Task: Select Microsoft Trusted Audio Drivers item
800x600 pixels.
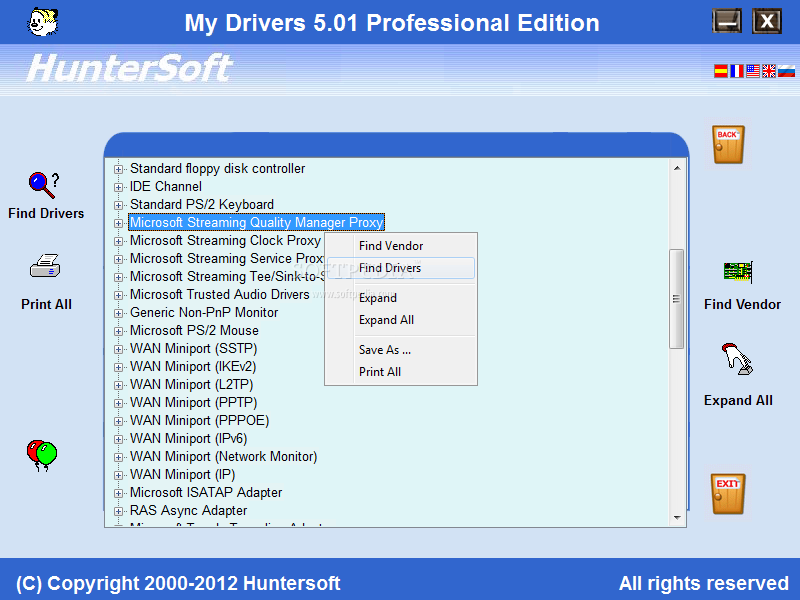Action: point(219,294)
